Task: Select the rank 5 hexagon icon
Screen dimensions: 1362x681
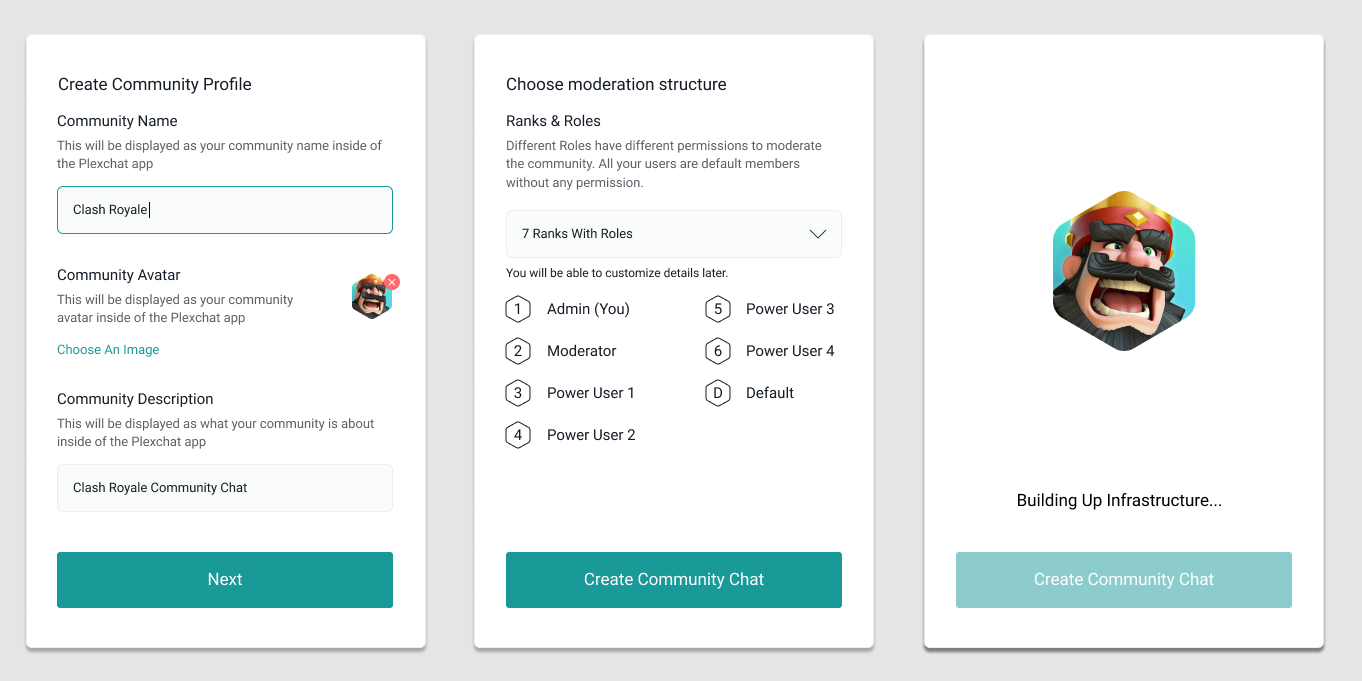Action: (717, 309)
